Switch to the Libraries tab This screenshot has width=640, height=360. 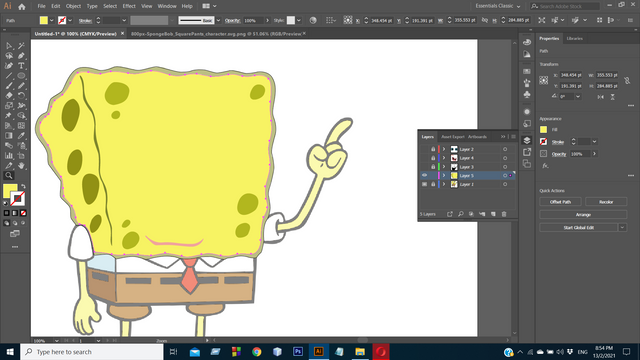[574, 38]
